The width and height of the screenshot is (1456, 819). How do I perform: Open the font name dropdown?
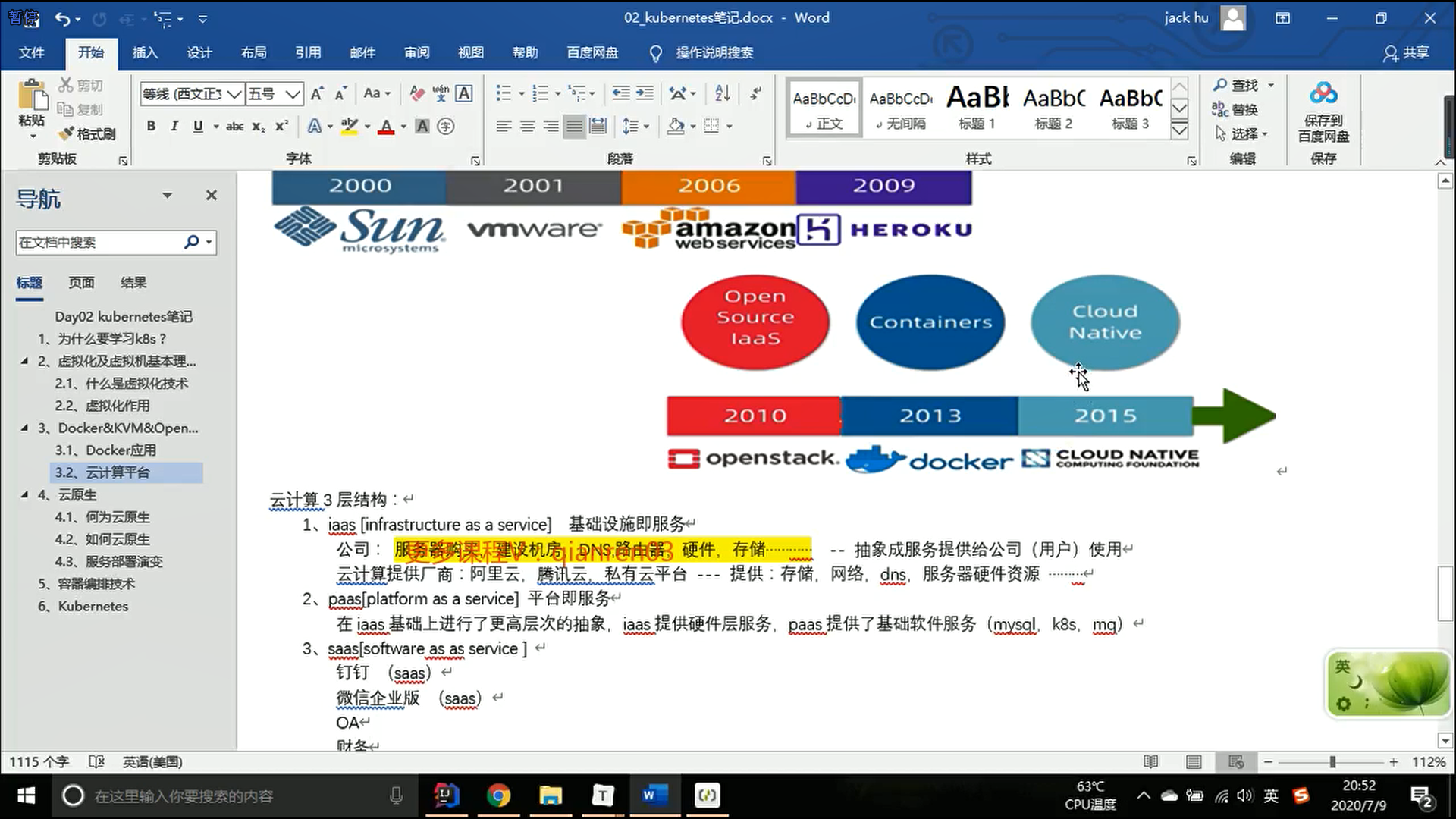pos(234,94)
